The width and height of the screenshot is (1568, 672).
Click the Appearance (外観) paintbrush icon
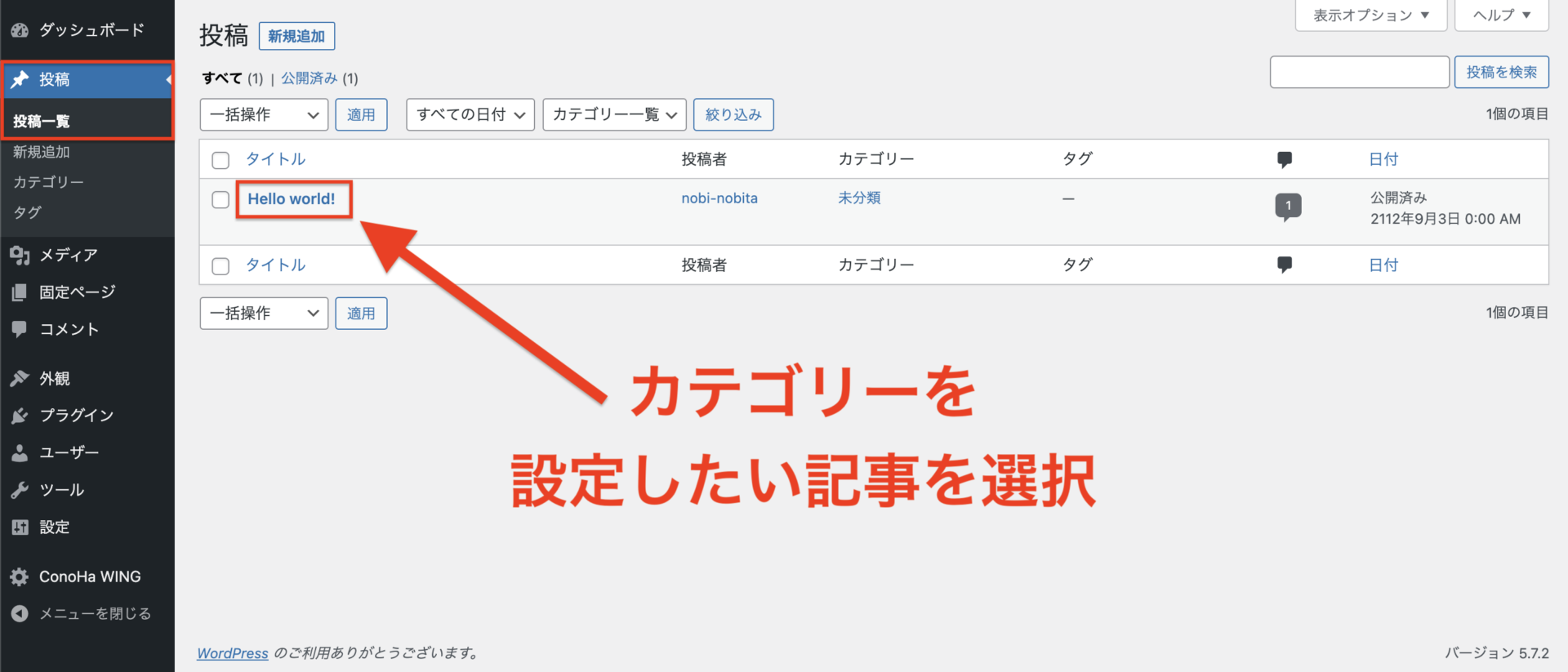[20, 379]
